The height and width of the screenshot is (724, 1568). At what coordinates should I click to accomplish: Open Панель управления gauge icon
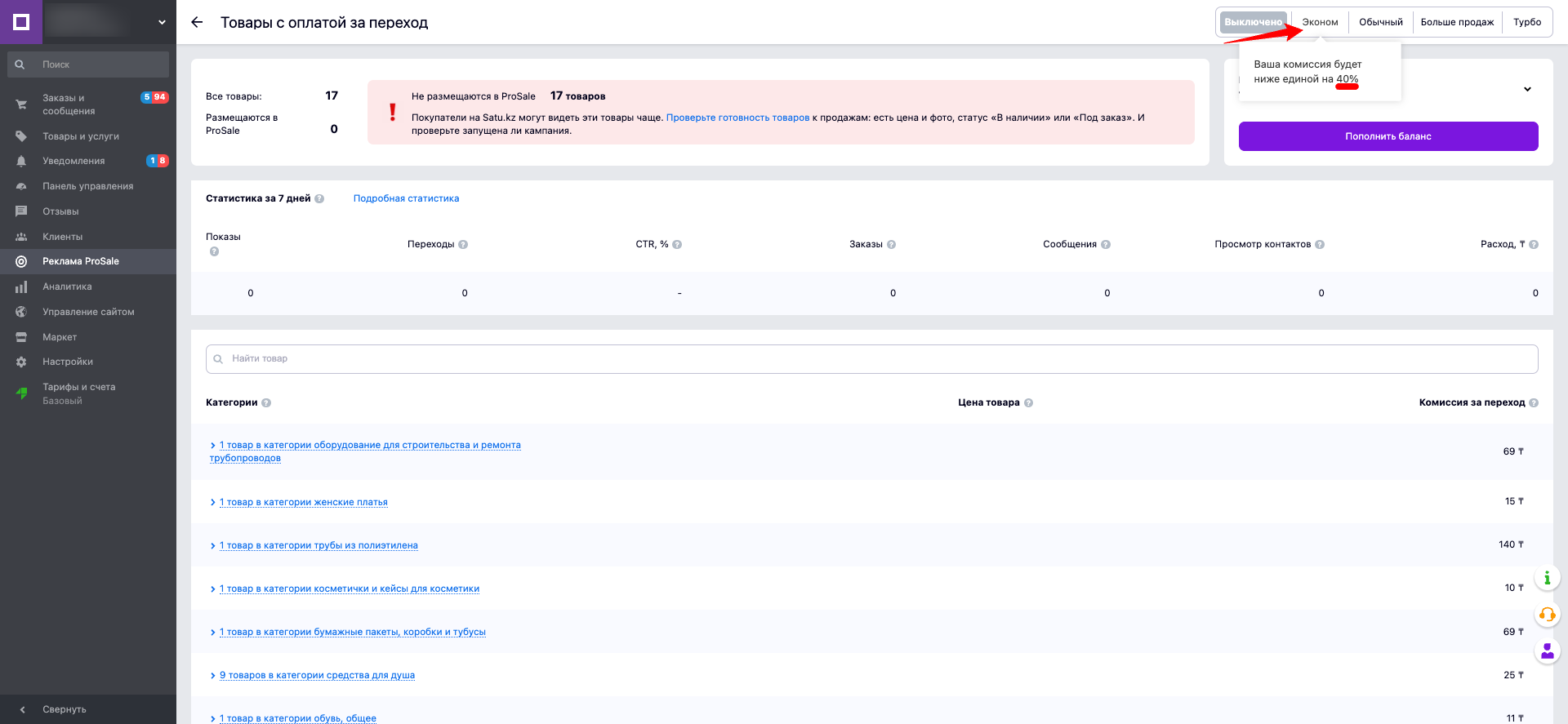(21, 186)
